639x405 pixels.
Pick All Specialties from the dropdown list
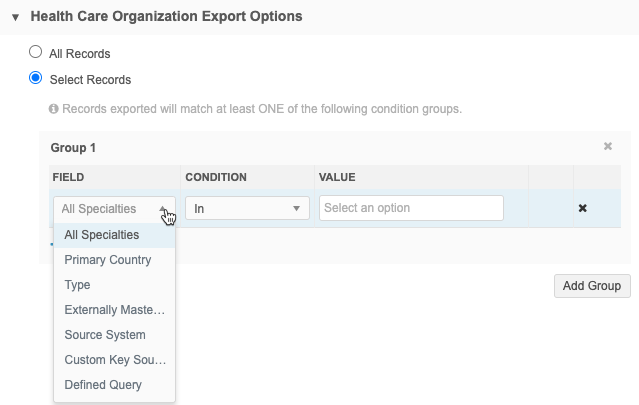102,235
